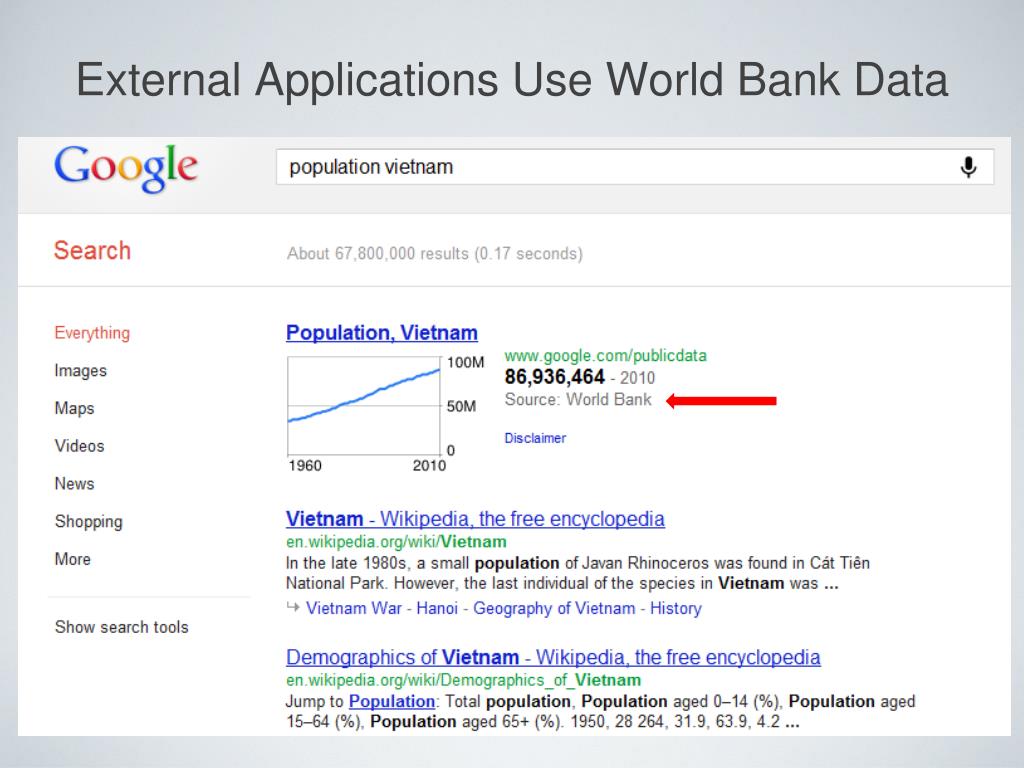Screen dimensions: 1024x768
Task: Open the Disclaimer link
Action: click(x=535, y=438)
